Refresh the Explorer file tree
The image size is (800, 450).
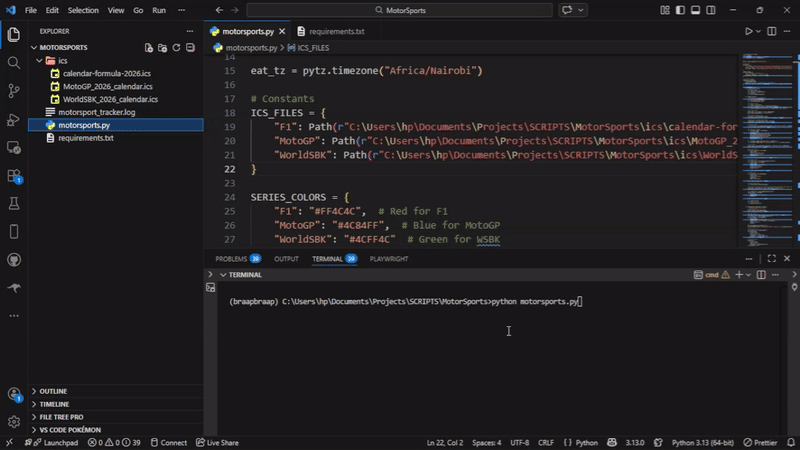click(x=176, y=47)
